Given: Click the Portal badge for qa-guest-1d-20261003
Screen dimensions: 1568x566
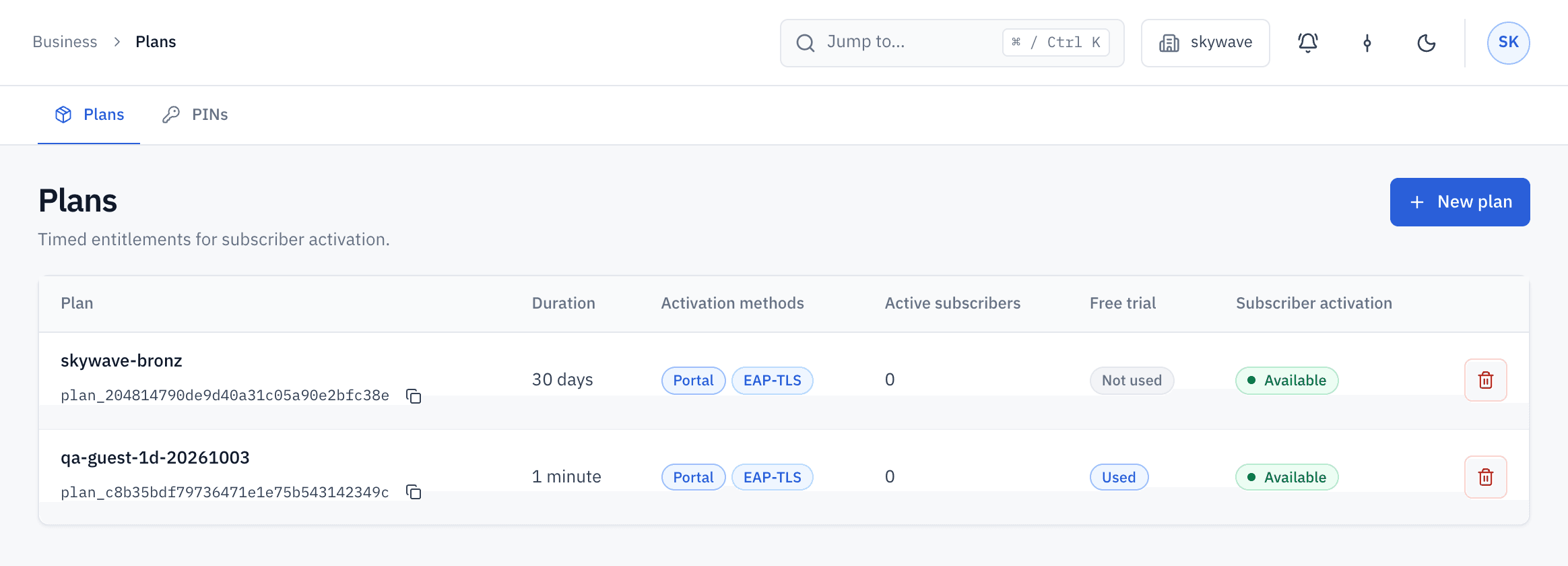Looking at the screenshot, I should coord(693,478).
